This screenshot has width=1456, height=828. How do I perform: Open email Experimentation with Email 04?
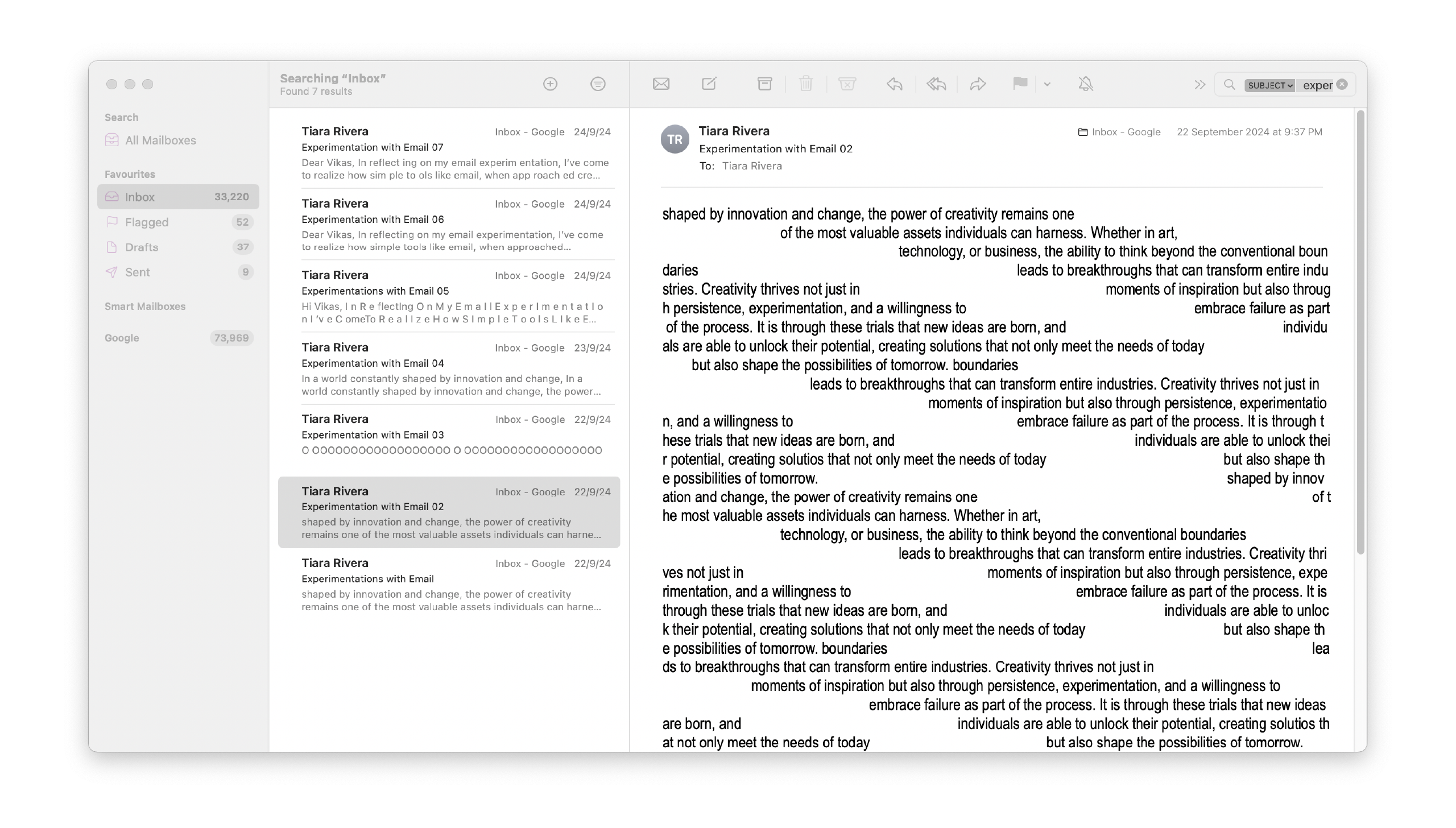click(449, 369)
